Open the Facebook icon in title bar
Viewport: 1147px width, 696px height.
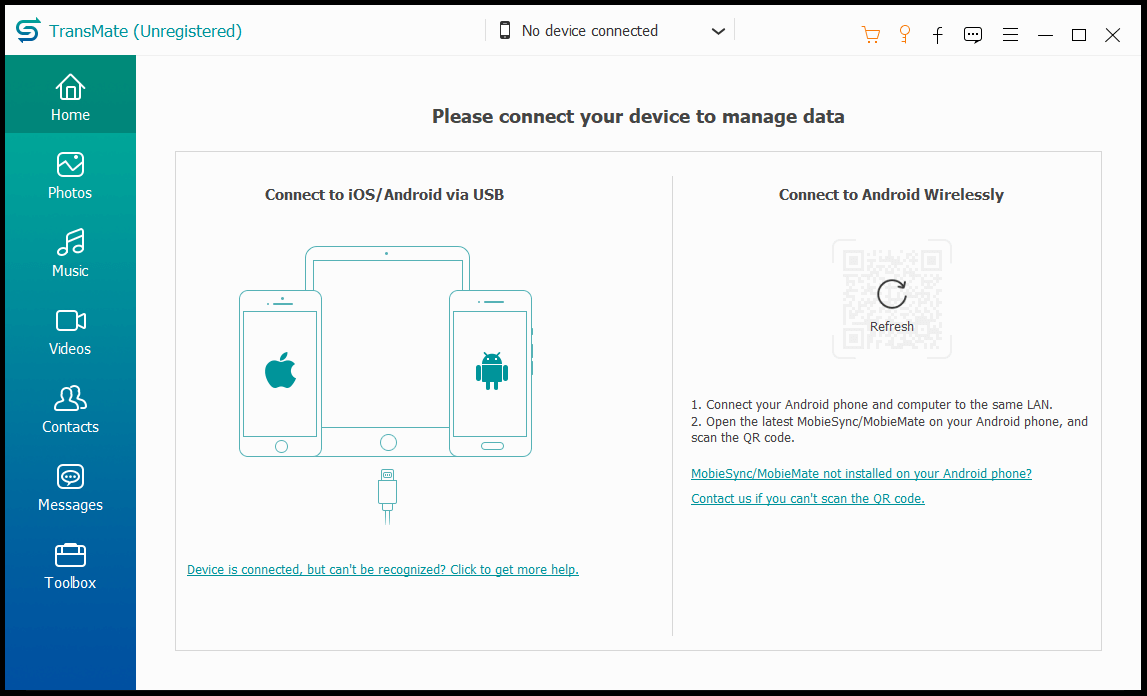click(x=938, y=34)
